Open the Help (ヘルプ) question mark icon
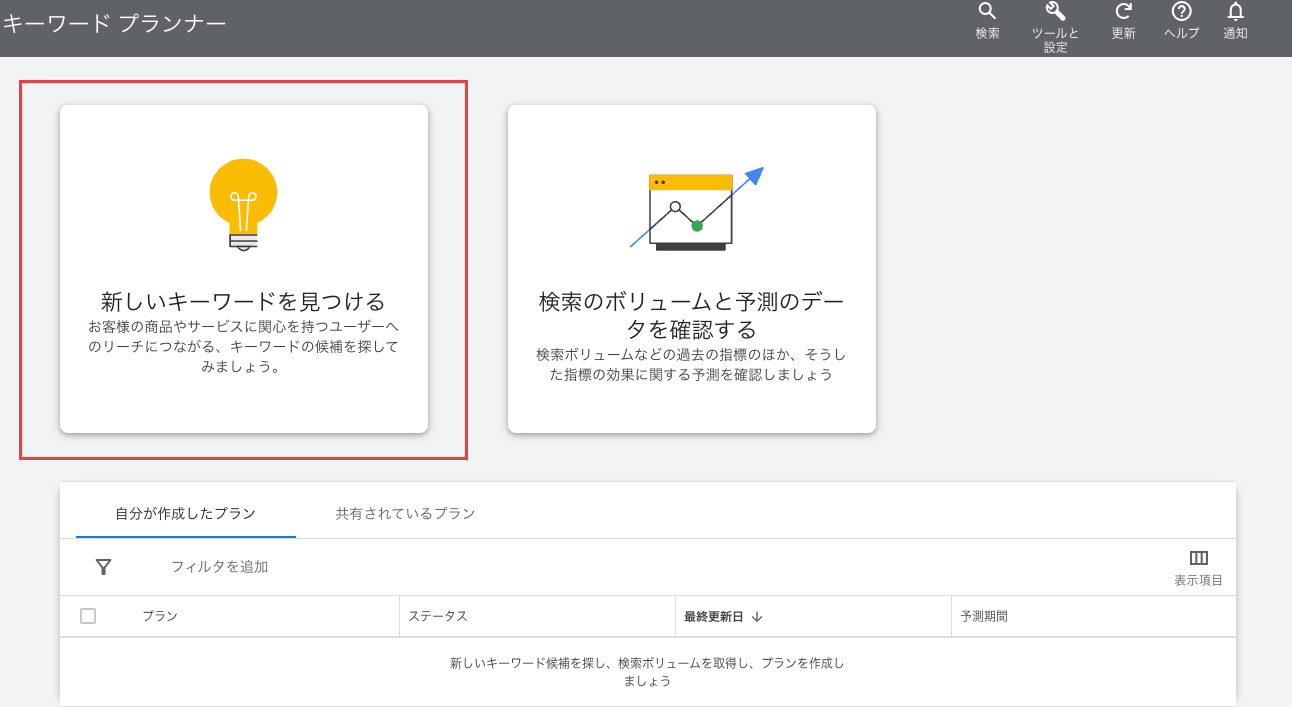Image resolution: width=1292 pixels, height=707 pixels. point(1181,12)
